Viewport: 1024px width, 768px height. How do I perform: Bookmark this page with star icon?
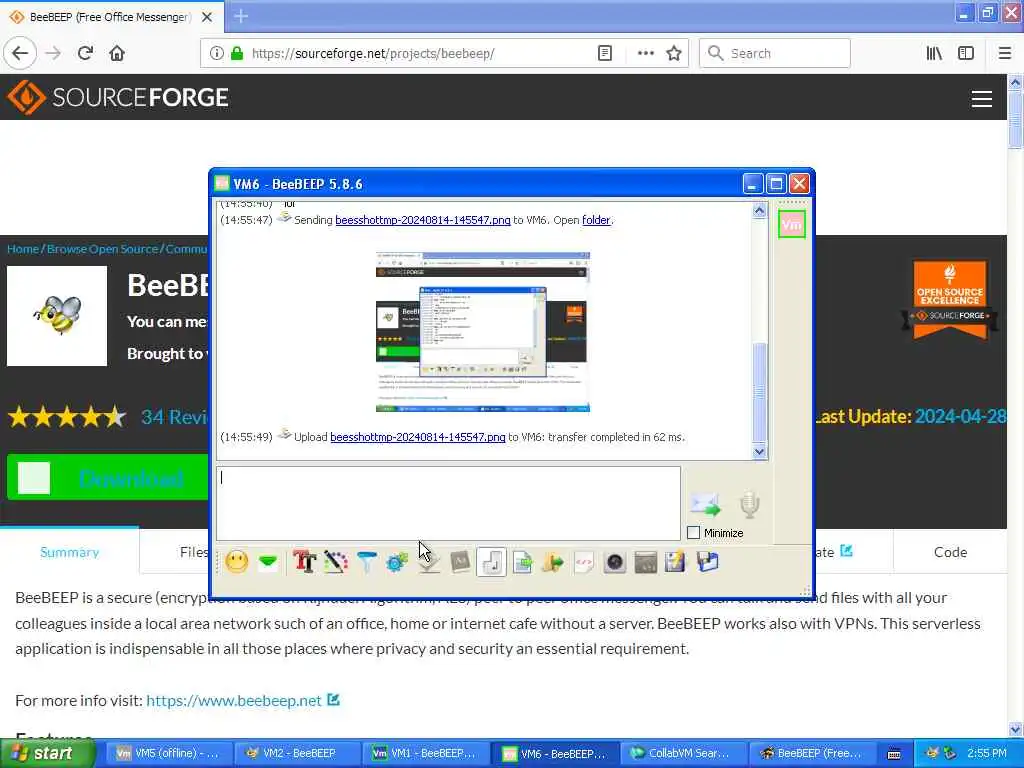pyautogui.click(x=674, y=53)
